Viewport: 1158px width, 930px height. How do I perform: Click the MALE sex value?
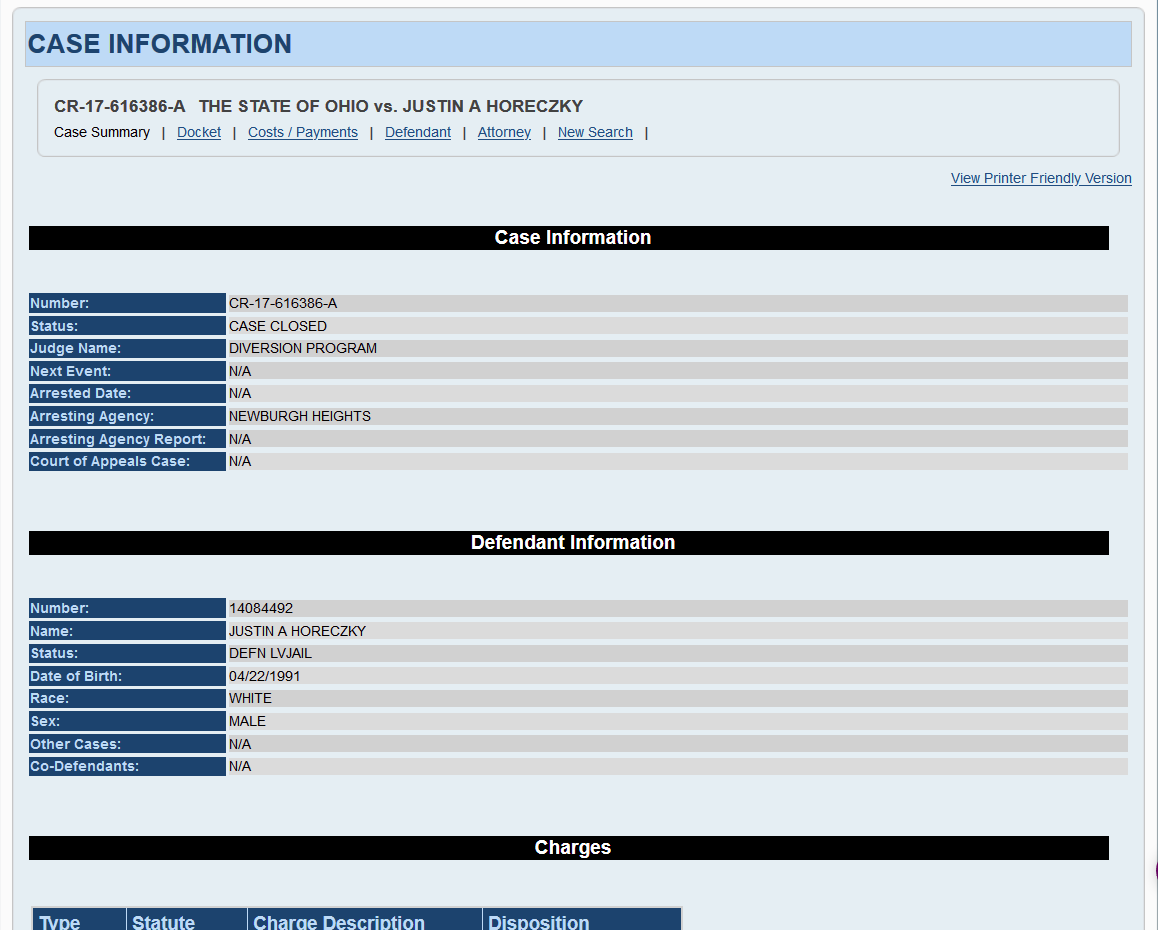tap(247, 722)
